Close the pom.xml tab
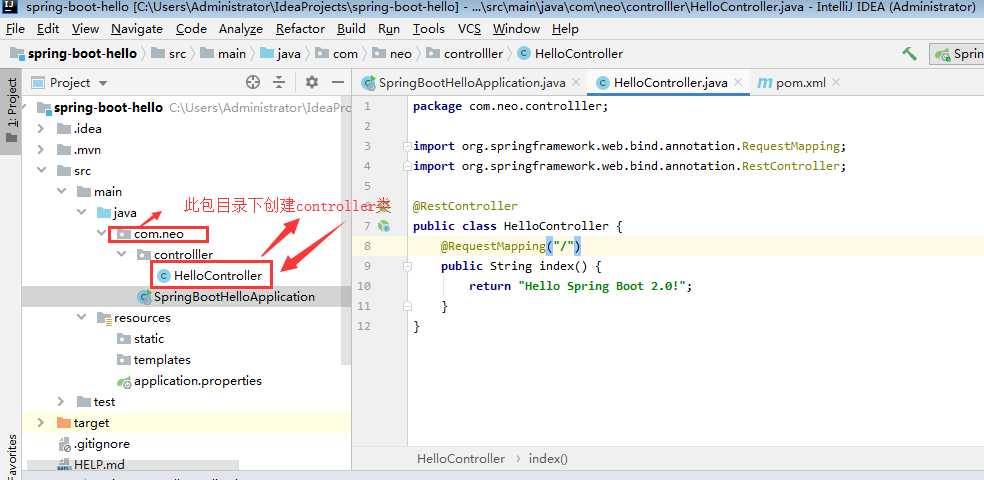This screenshot has width=984, height=480. click(x=835, y=82)
